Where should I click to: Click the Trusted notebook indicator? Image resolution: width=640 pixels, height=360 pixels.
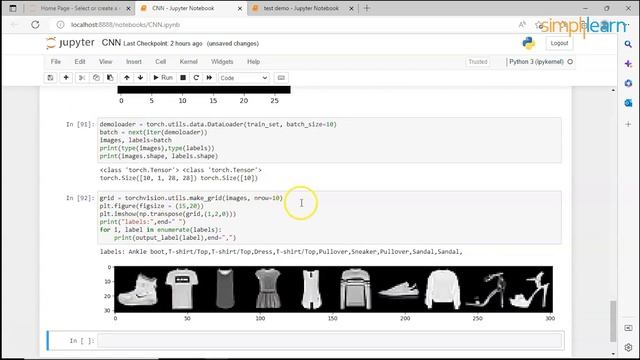pos(478,62)
